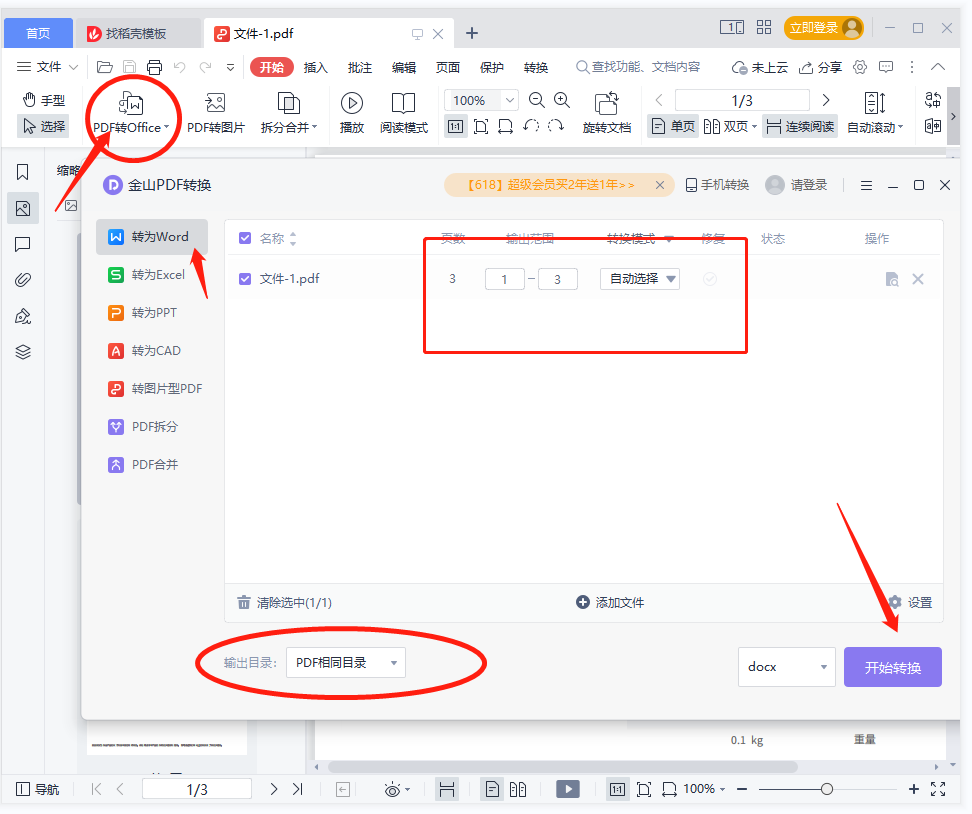This screenshot has width=972, height=814.
Task: Uncheck the 文件-1.pdf row checkbox
Action: tap(245, 279)
